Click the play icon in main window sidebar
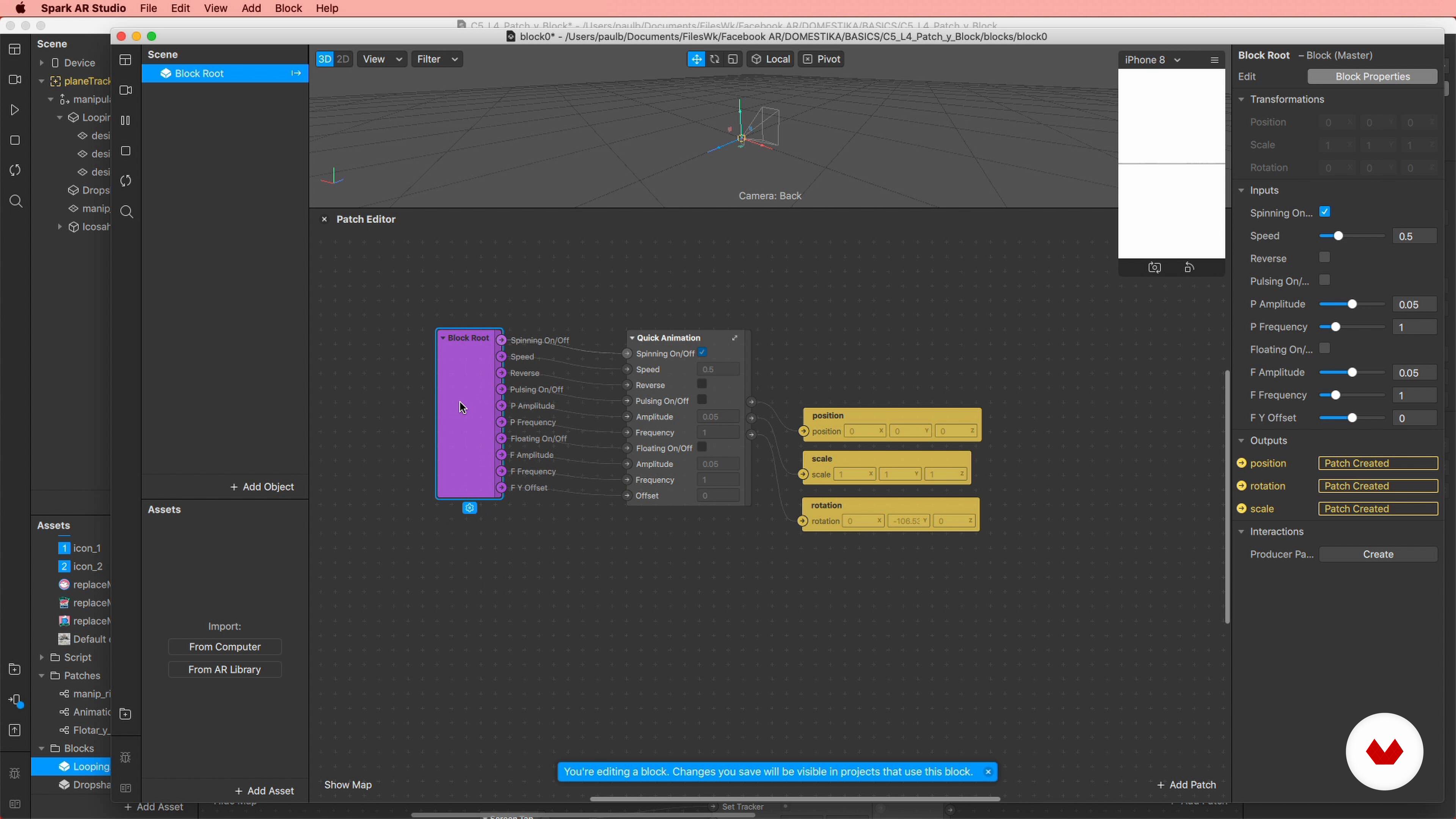The height and width of the screenshot is (819, 1456). (15, 110)
